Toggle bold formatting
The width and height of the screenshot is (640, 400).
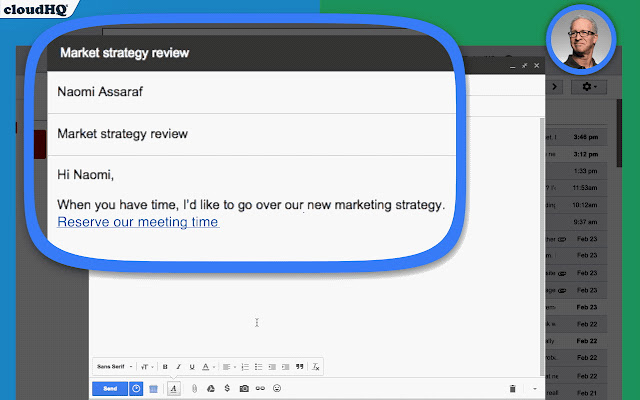[x=165, y=367]
